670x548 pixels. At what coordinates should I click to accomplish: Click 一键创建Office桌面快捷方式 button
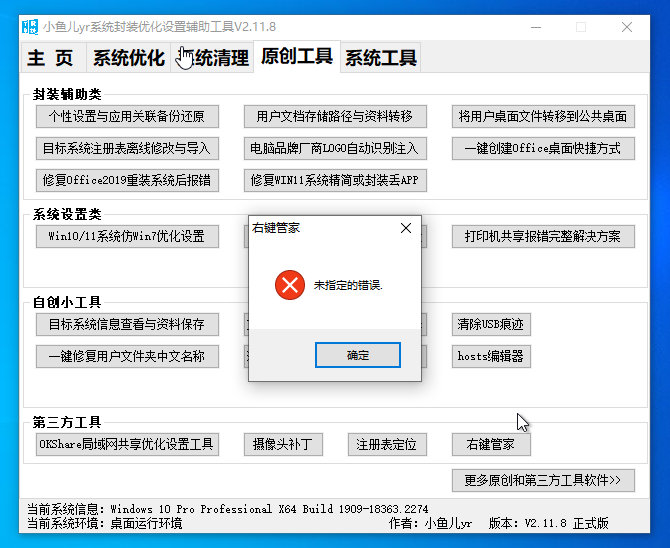[543, 148]
